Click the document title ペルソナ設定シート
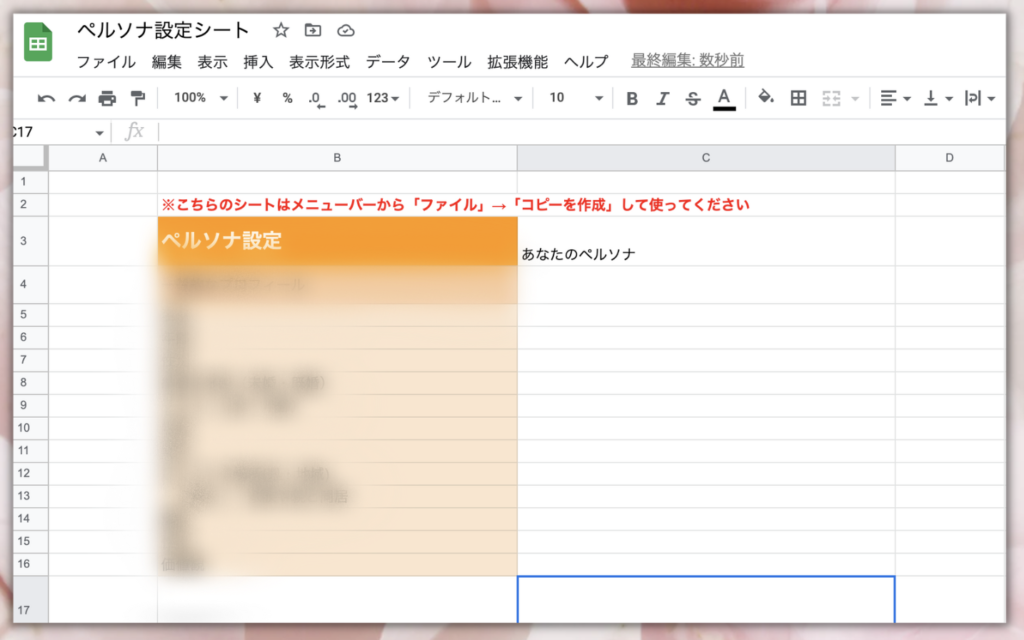This screenshot has width=1024, height=640. (163, 30)
